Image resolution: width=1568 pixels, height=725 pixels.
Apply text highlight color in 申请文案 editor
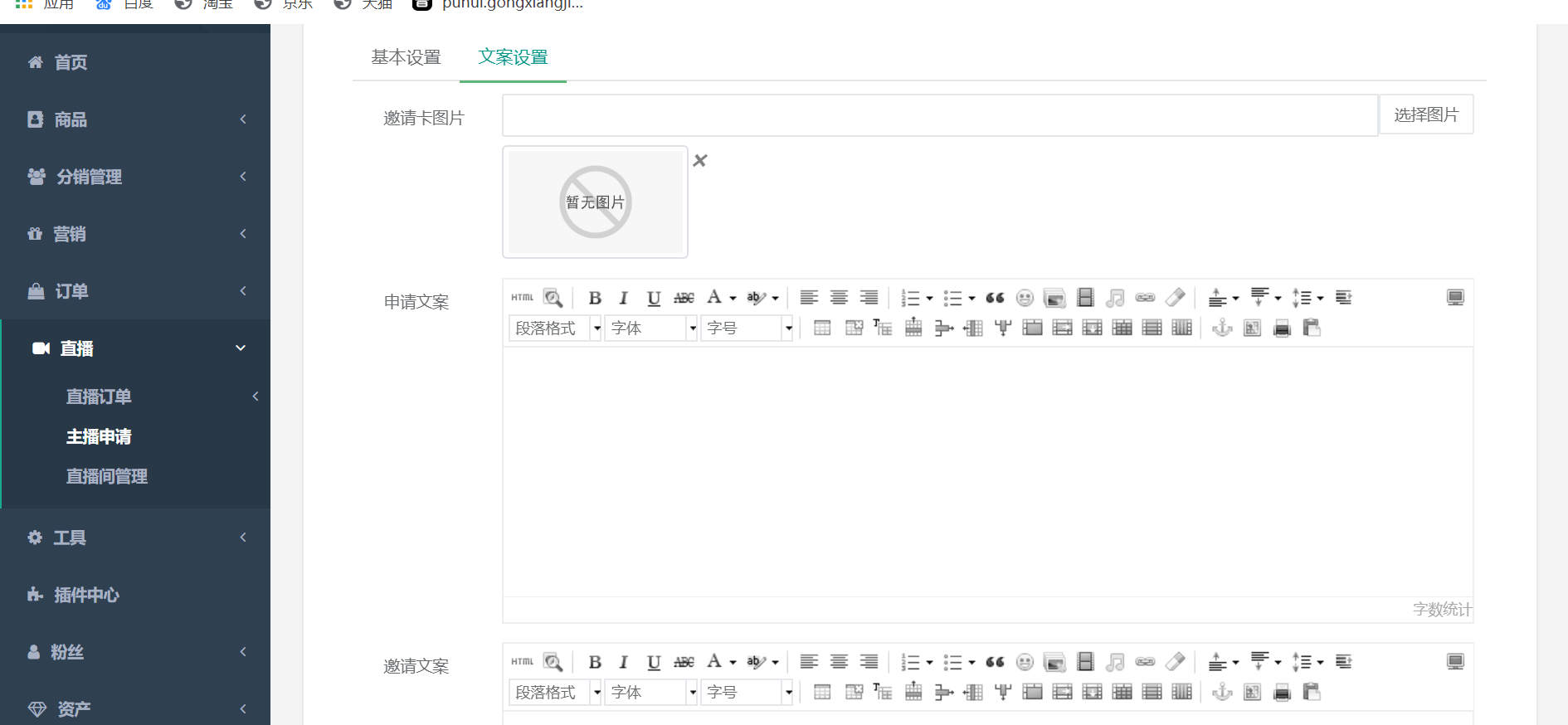pos(756,298)
